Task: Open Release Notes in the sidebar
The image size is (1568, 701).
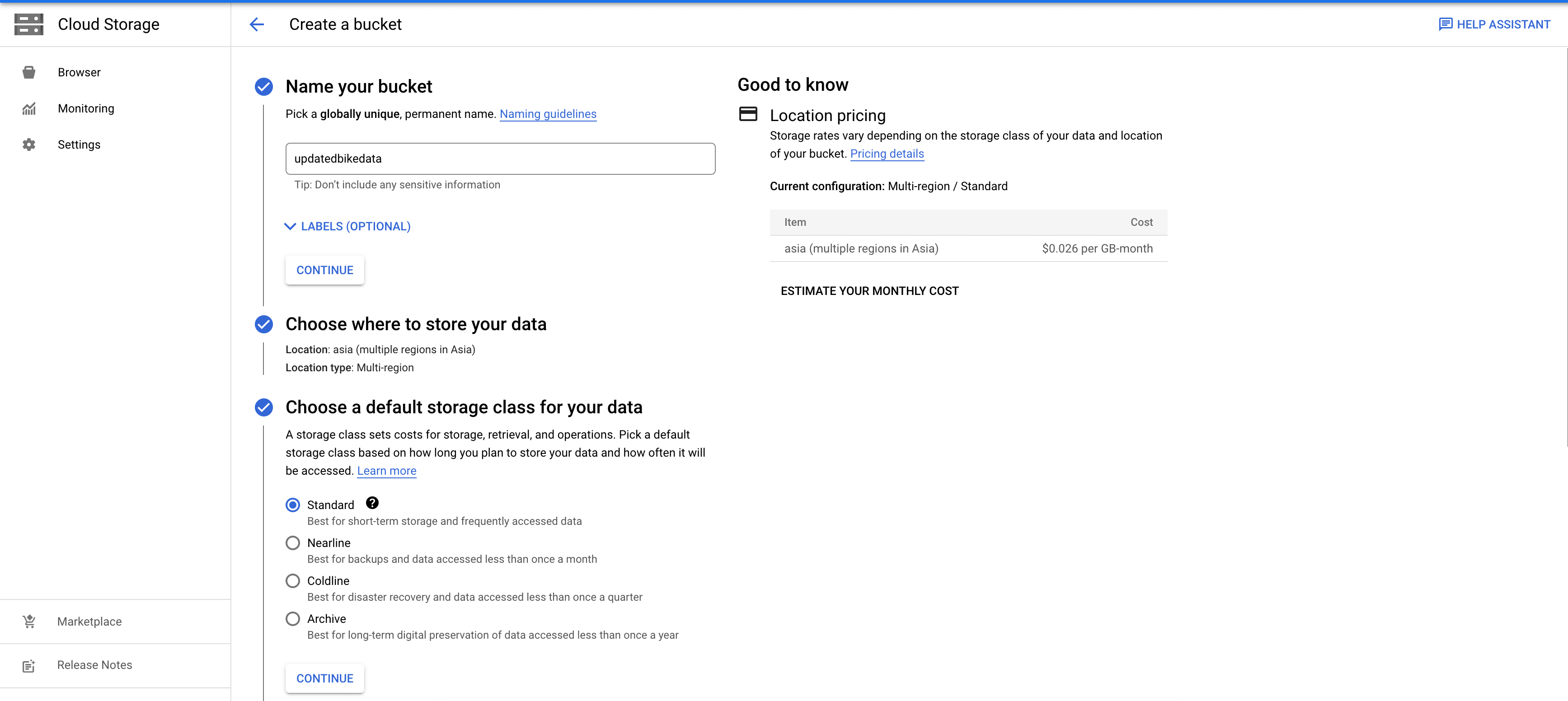Action: click(x=94, y=665)
